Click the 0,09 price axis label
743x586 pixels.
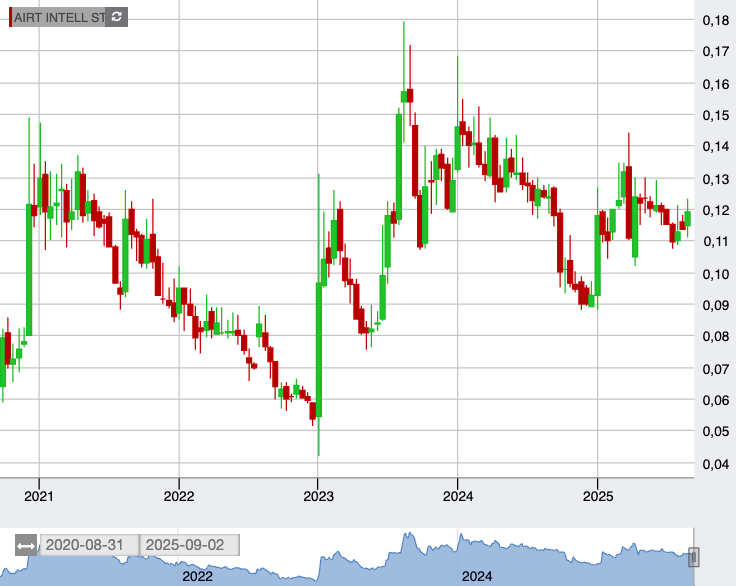[x=716, y=306]
